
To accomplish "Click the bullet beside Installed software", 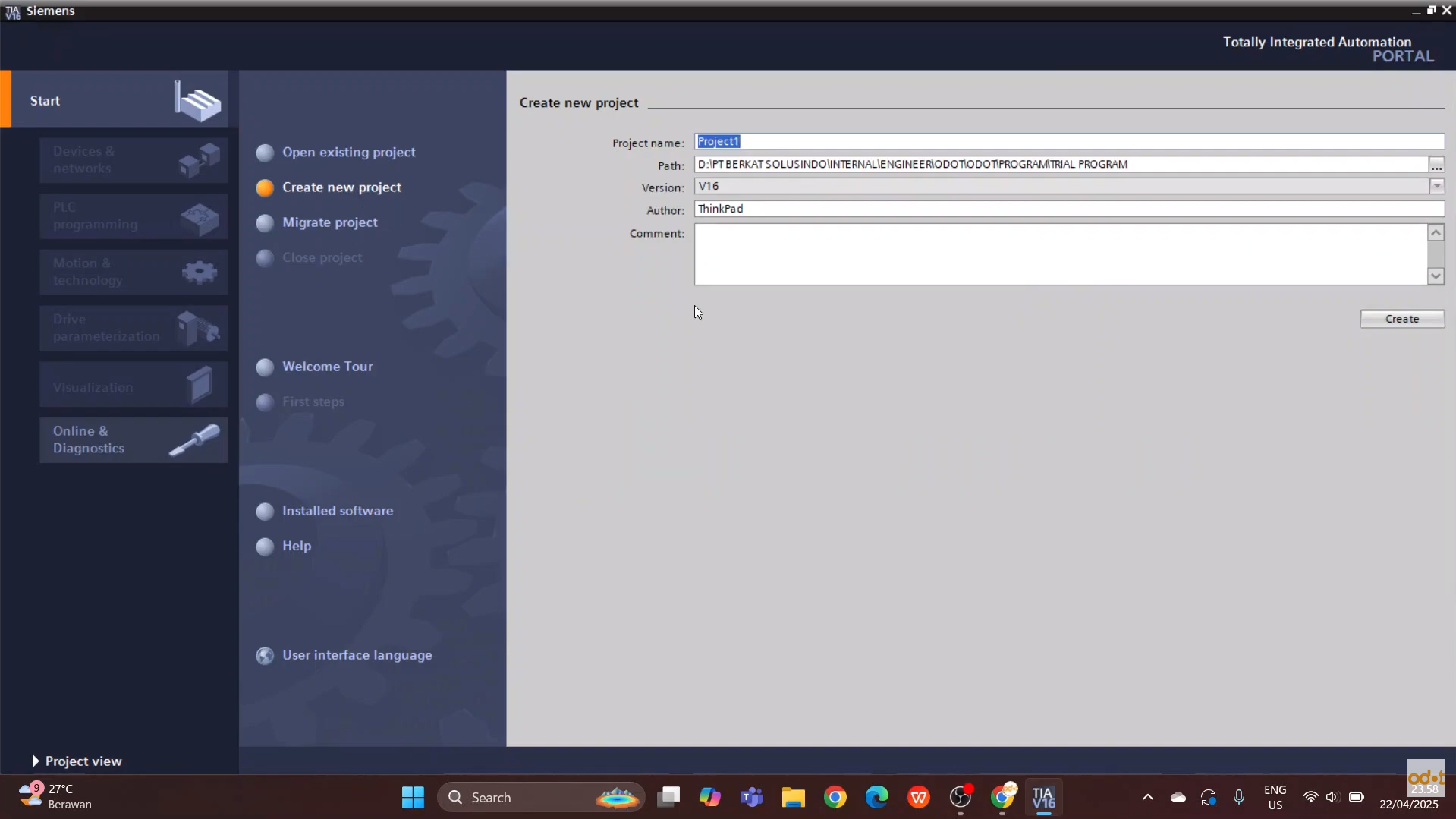I will (265, 512).
